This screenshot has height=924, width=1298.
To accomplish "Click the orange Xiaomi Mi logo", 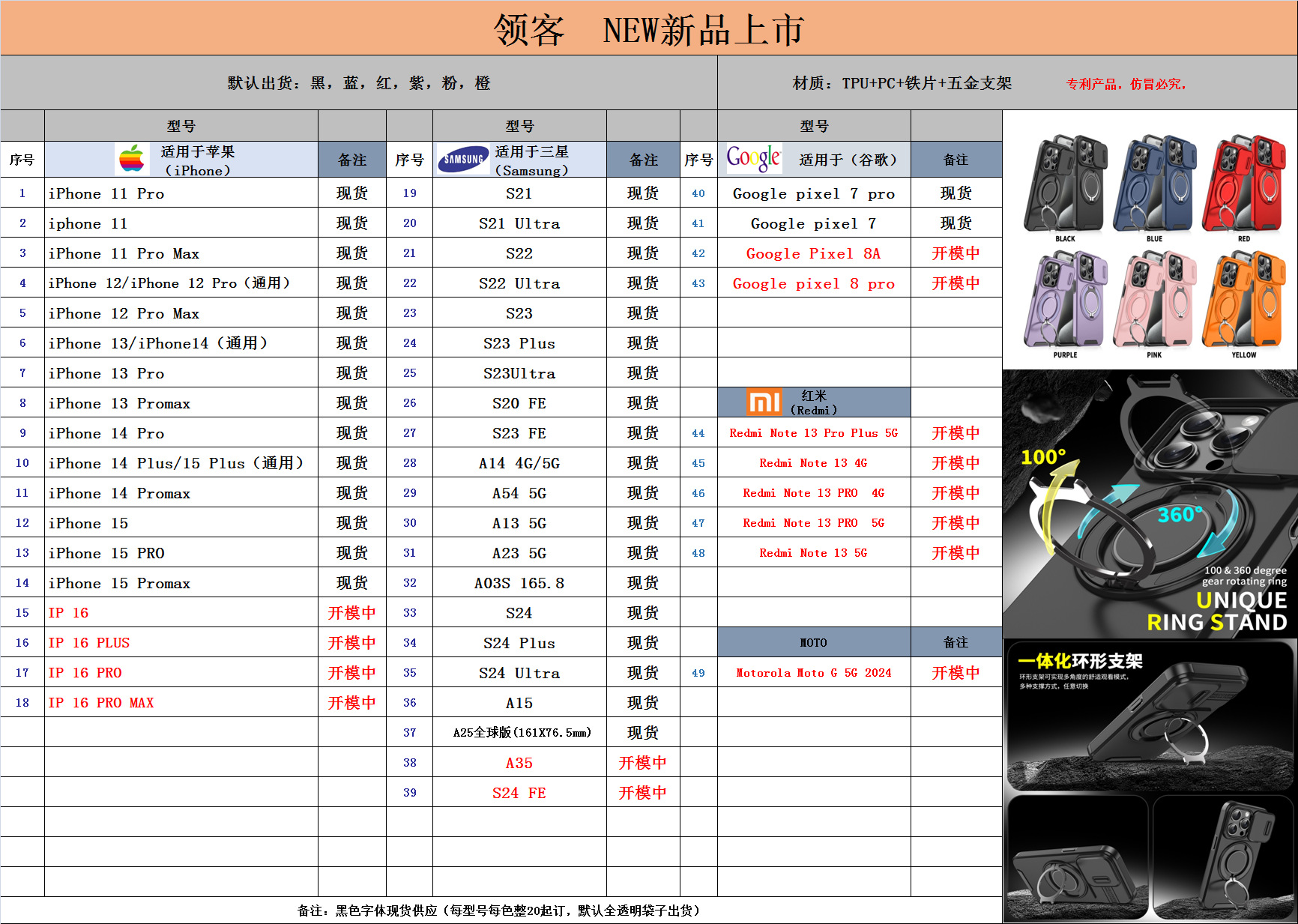I will [x=764, y=402].
